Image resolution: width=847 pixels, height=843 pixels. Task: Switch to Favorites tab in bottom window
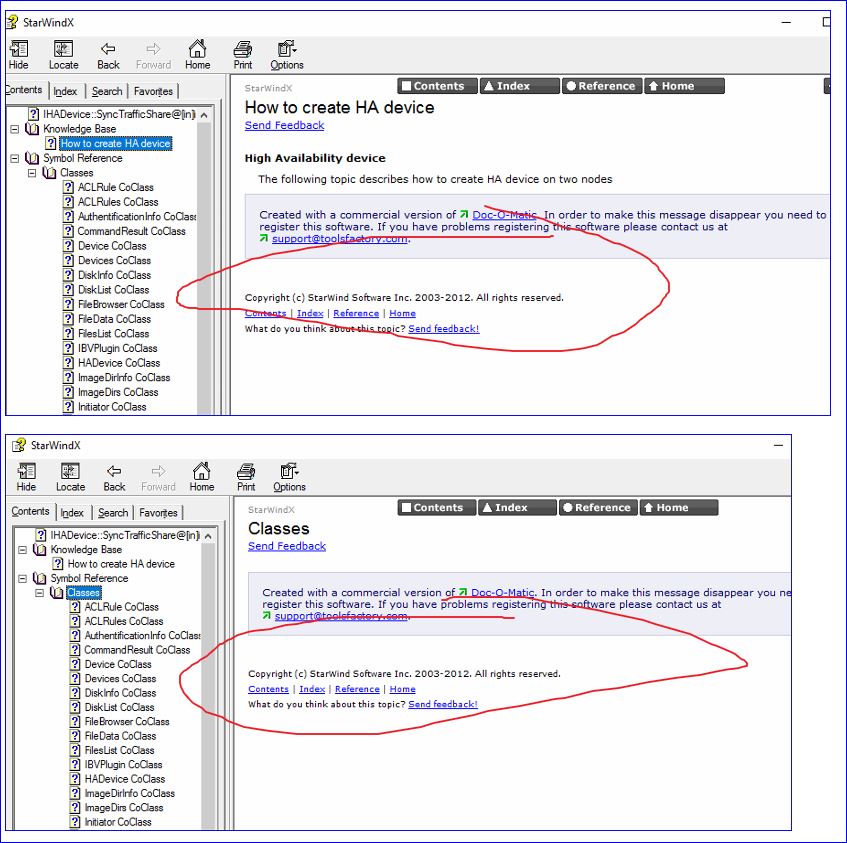158,512
